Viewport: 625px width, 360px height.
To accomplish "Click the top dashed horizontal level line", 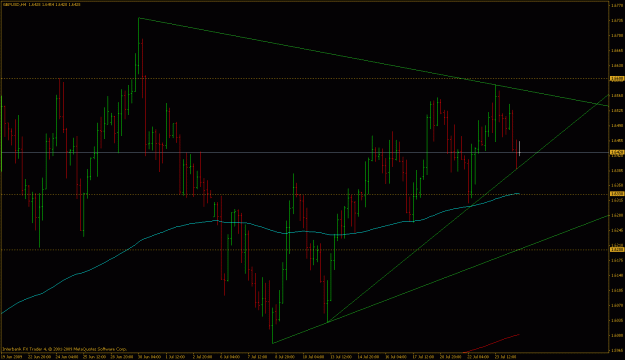I will (305, 79).
